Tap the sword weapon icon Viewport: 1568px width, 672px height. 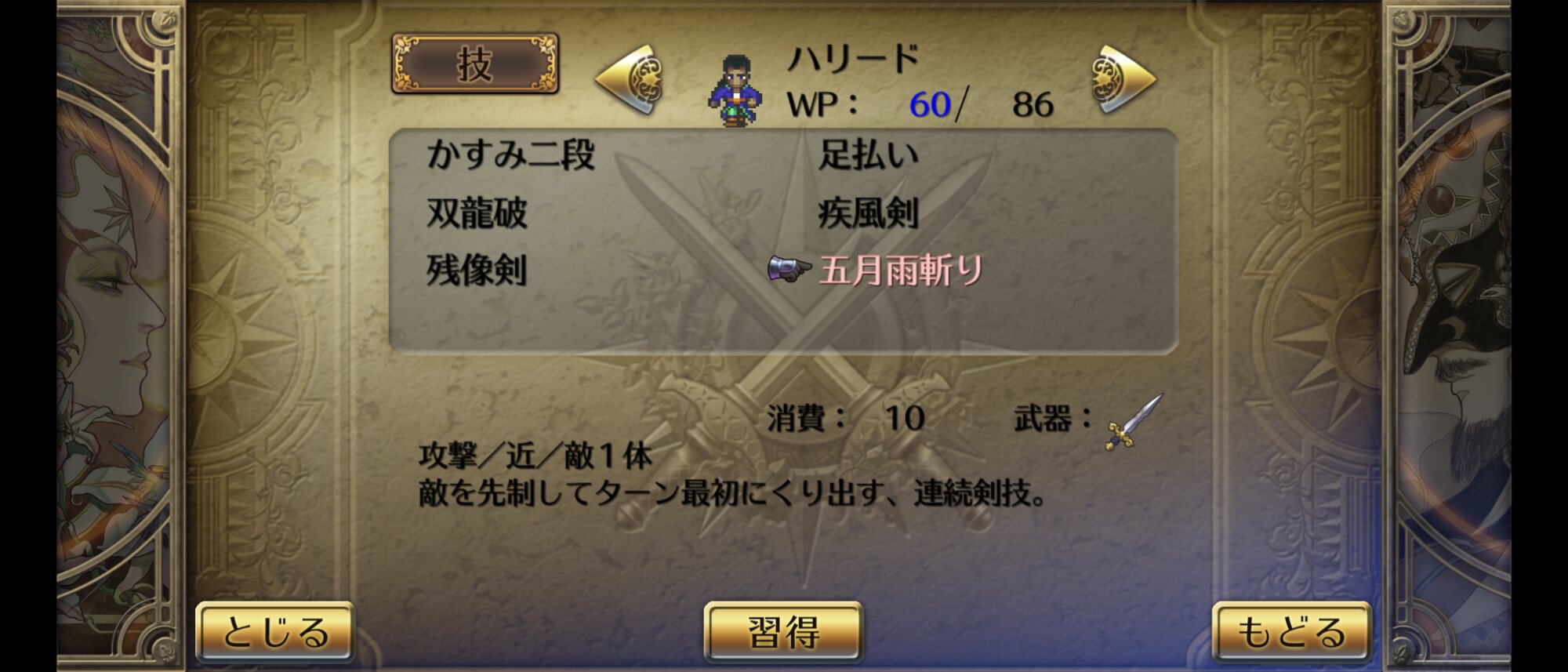(x=1134, y=422)
